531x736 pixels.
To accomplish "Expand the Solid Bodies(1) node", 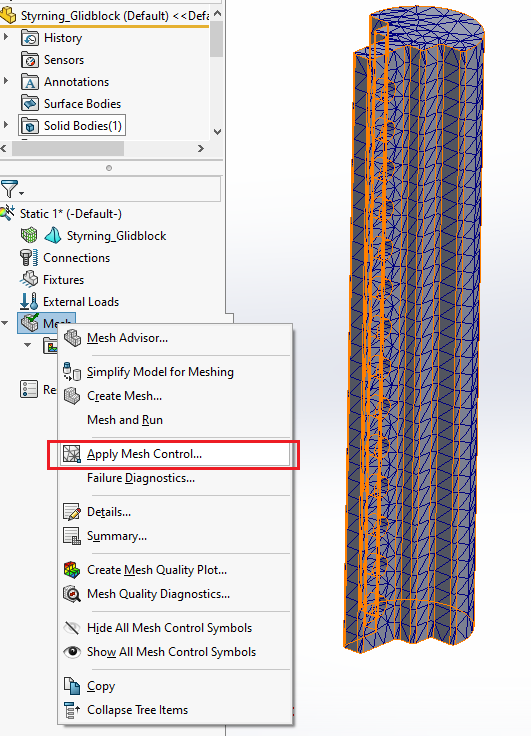I will (x=6, y=124).
